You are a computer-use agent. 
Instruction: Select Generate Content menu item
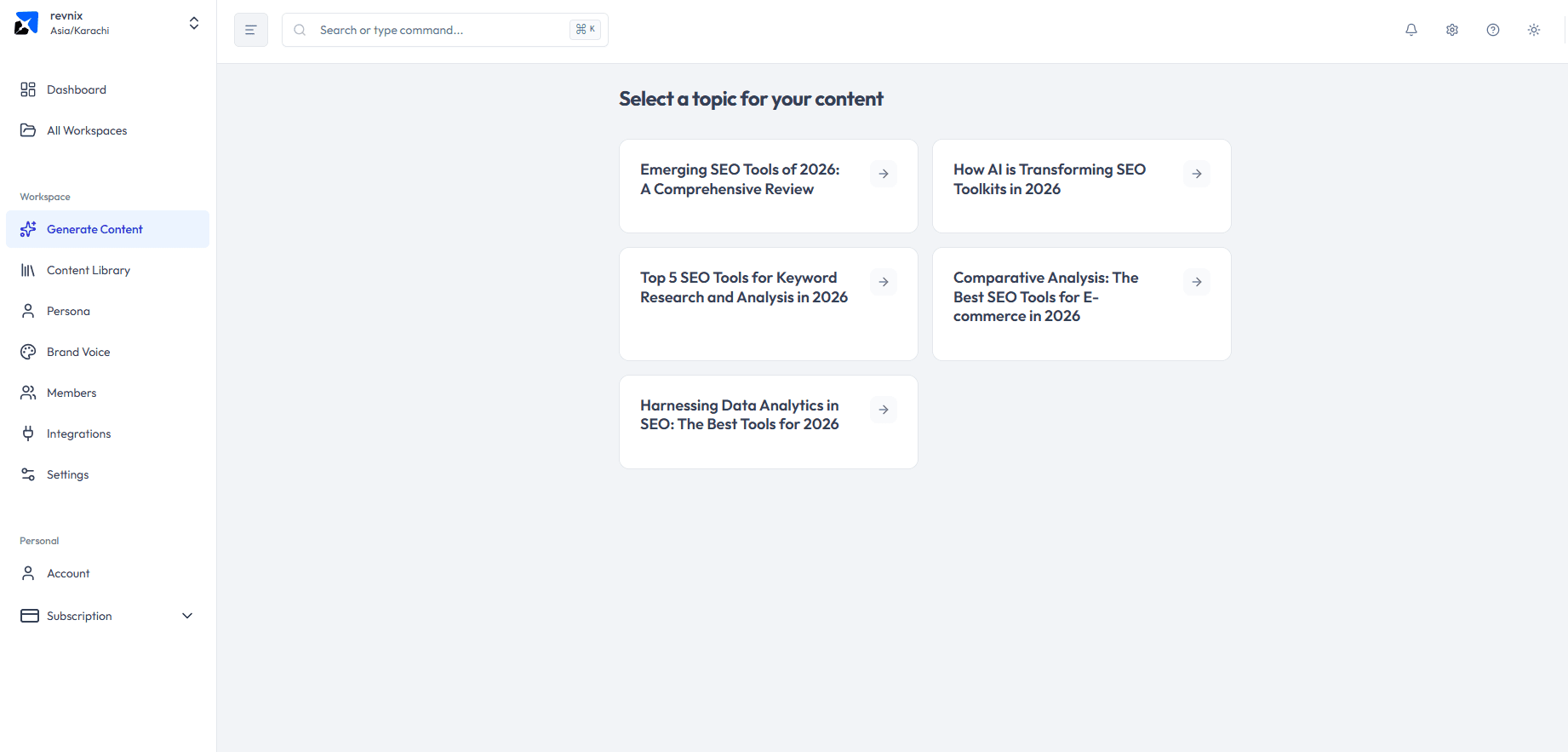click(107, 229)
